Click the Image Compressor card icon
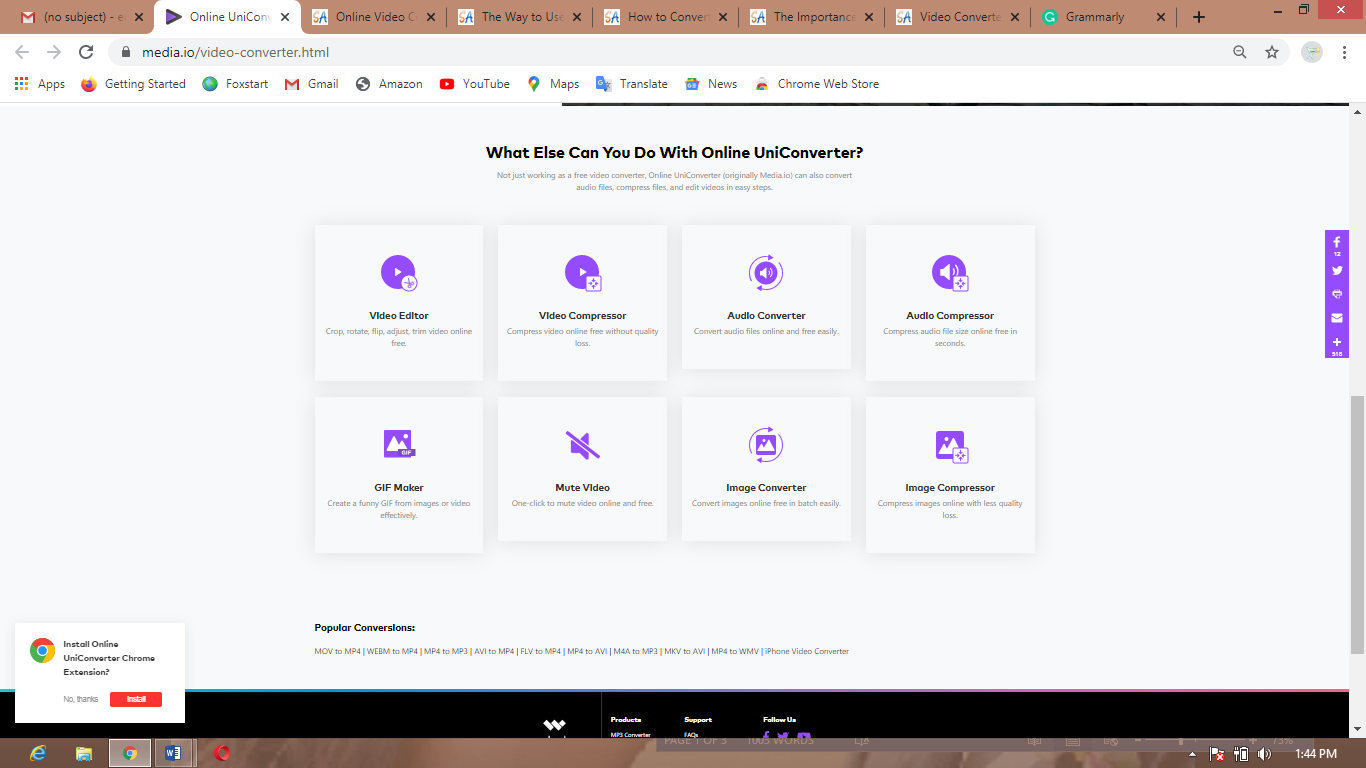 click(x=950, y=445)
